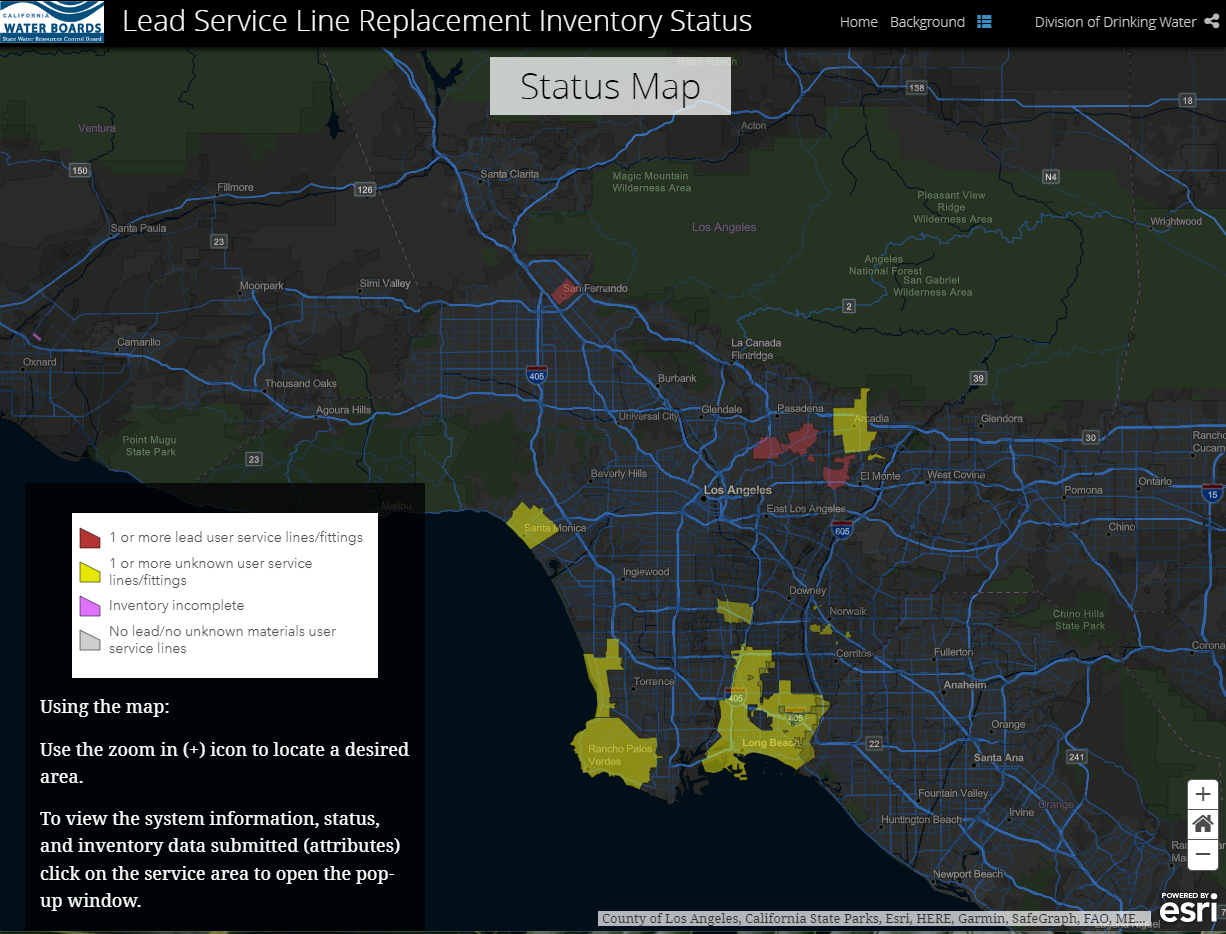The image size is (1226, 934).
Task: Reset map to default home extent
Action: click(x=1203, y=825)
